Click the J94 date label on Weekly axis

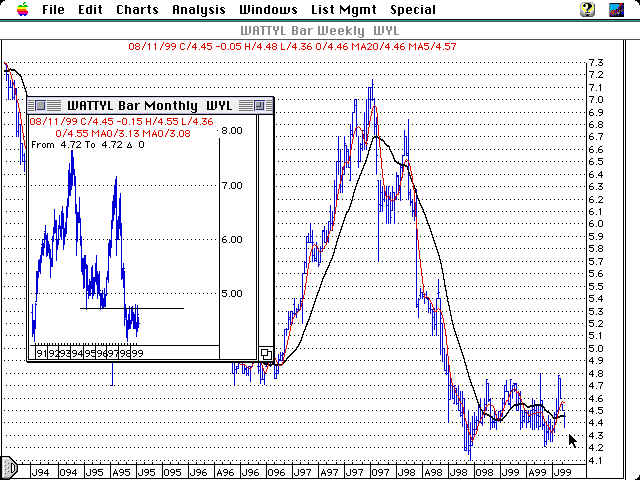tap(40, 473)
